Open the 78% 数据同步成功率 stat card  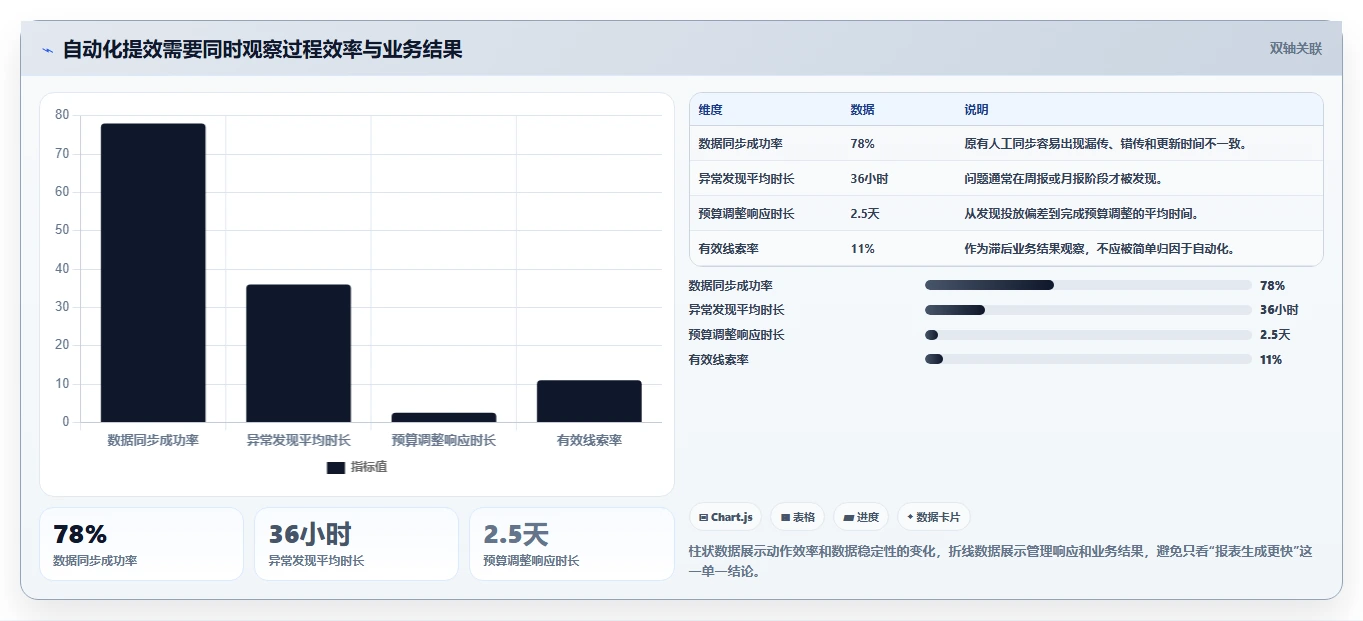141,544
